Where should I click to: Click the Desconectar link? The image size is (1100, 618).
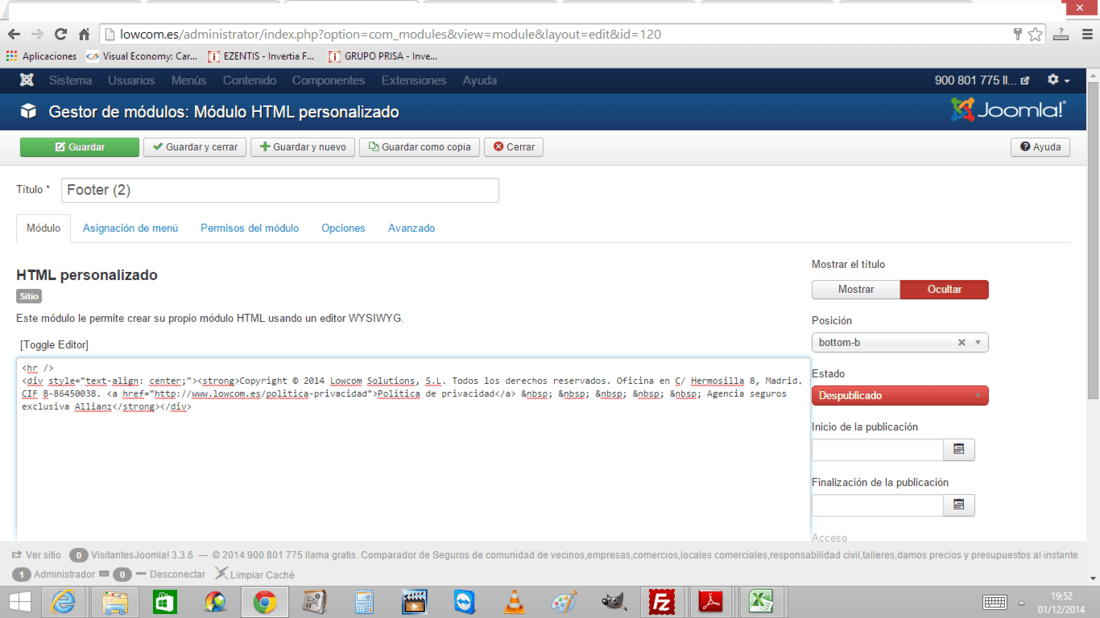(170, 575)
